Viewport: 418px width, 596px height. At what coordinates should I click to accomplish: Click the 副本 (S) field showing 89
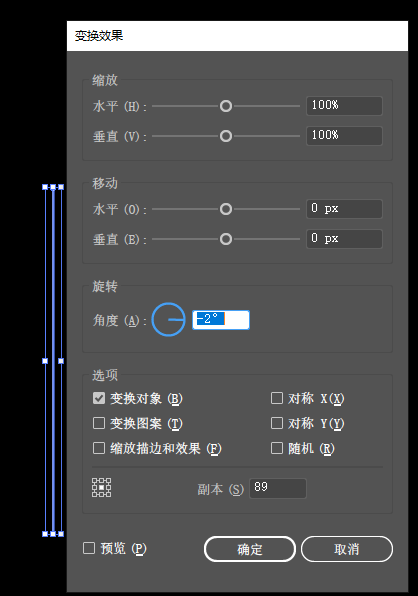[x=278, y=488]
